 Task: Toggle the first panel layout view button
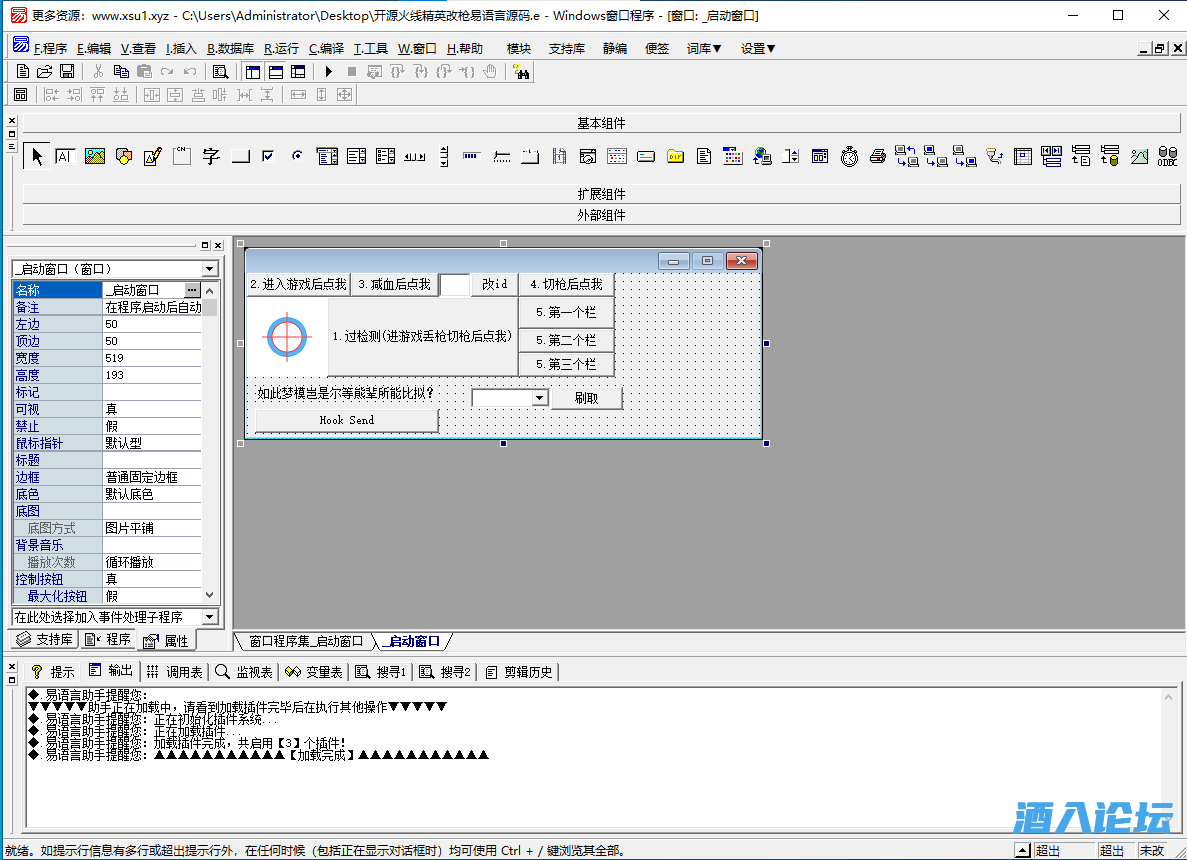click(252, 72)
